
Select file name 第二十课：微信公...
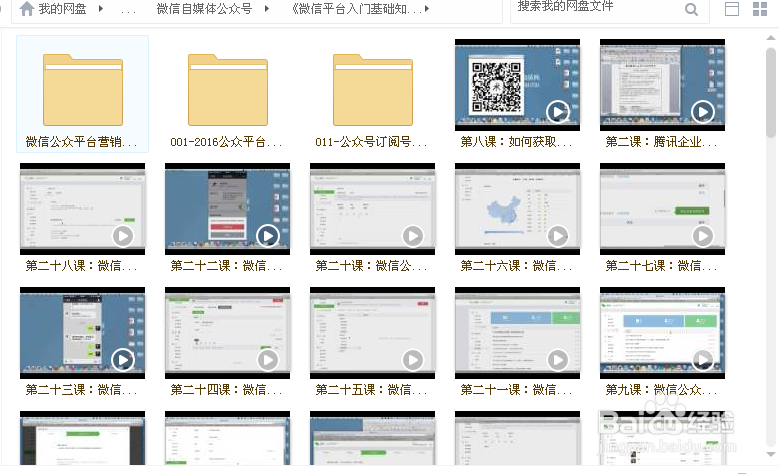(x=371, y=266)
